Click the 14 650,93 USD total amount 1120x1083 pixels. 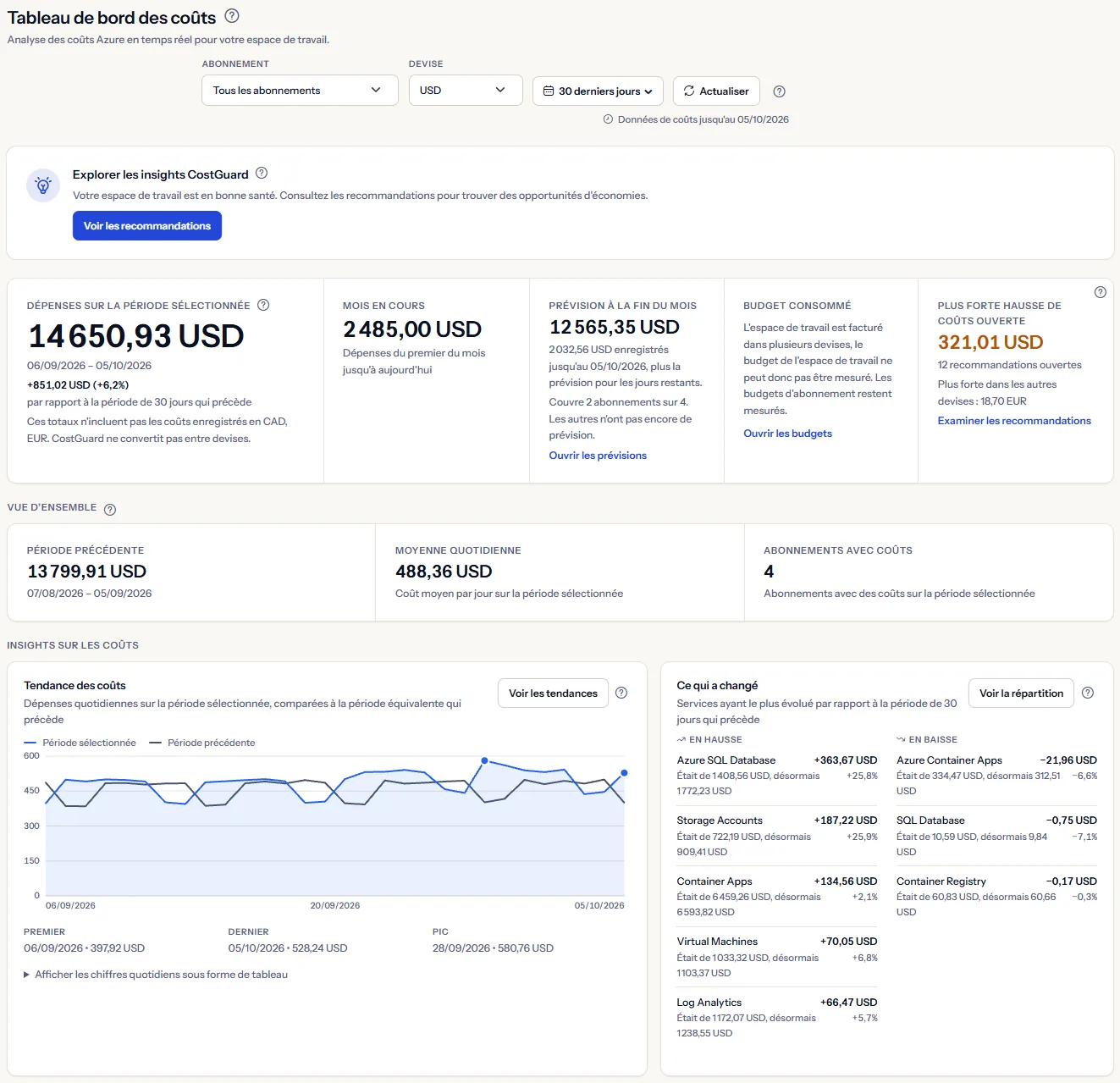pos(136,337)
